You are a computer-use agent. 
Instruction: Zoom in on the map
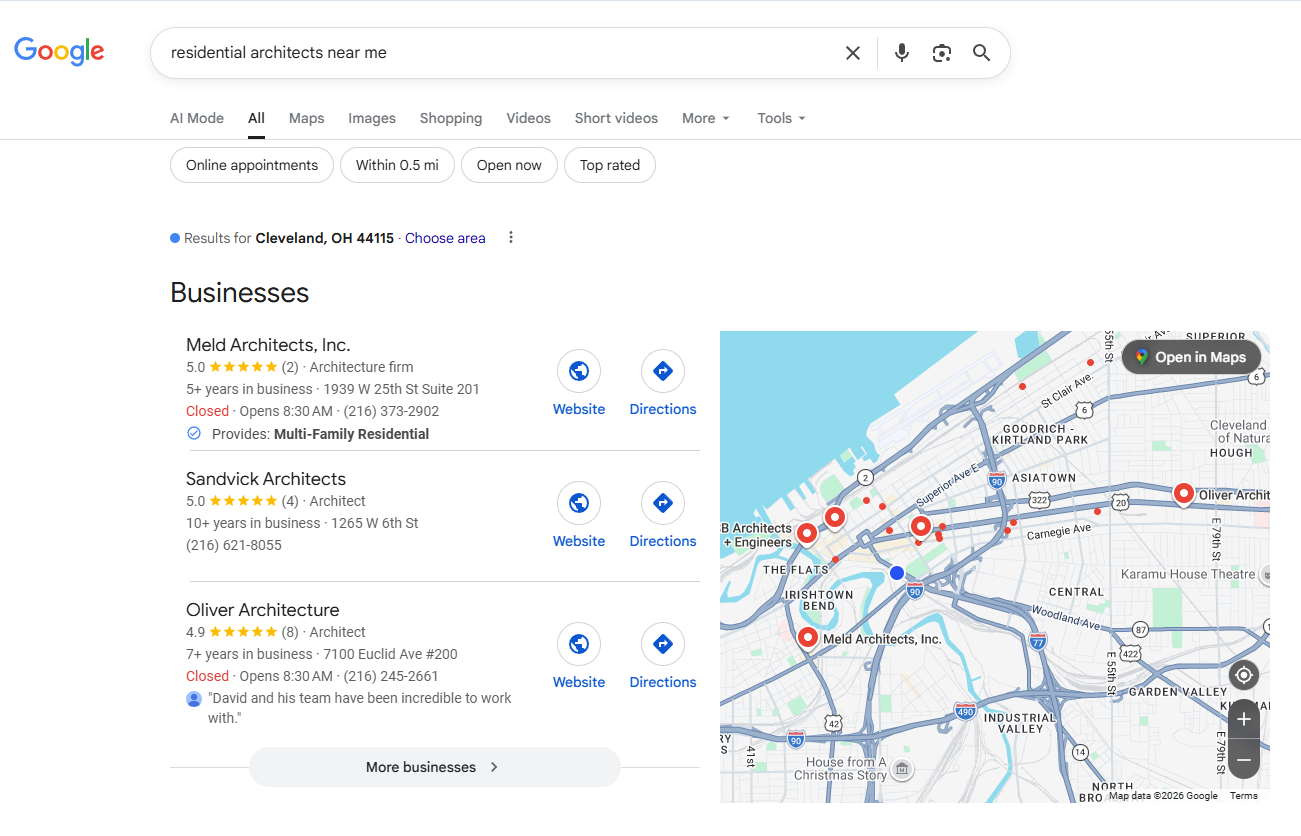[1243, 719]
